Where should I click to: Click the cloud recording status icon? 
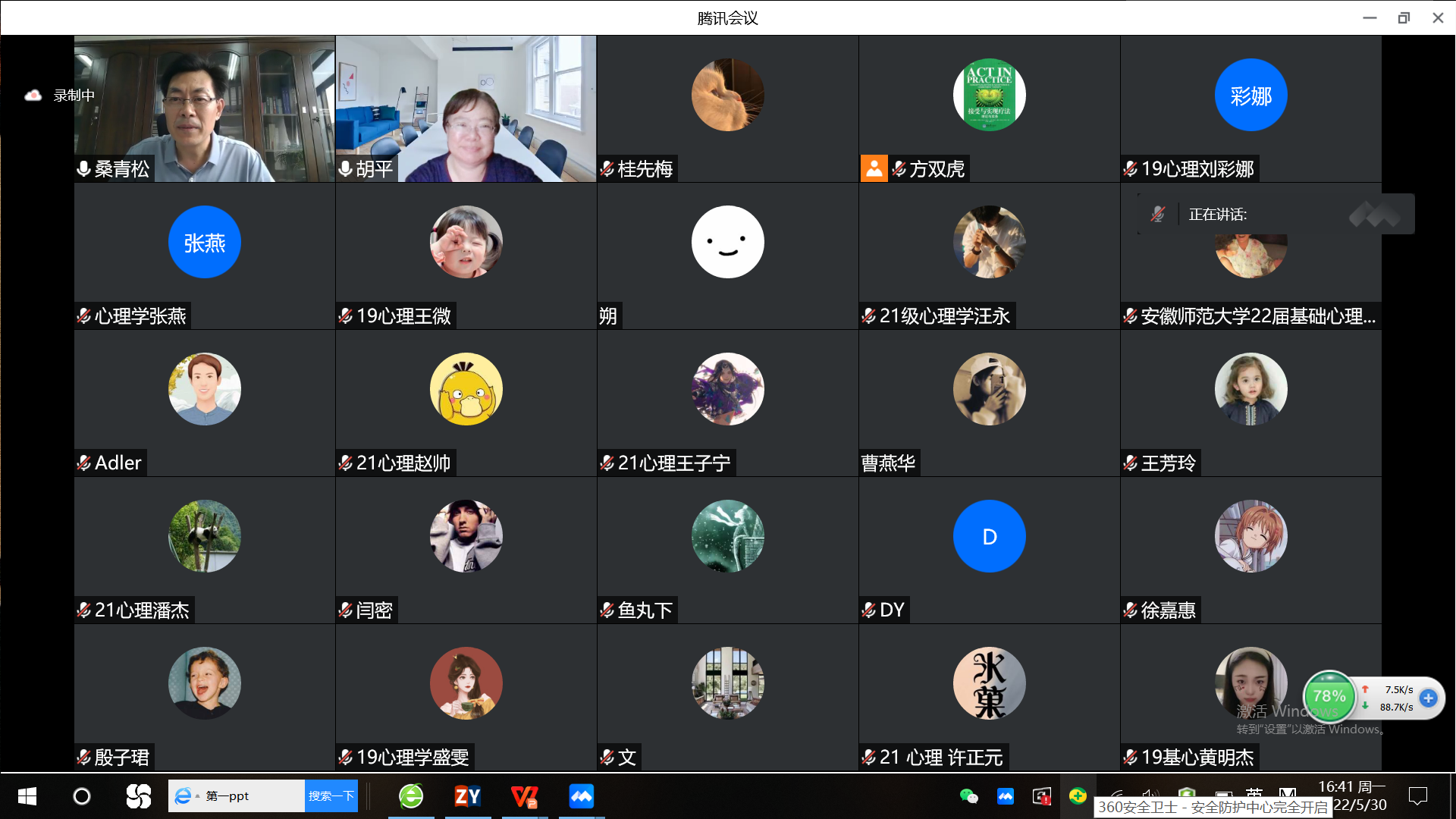click(33, 96)
